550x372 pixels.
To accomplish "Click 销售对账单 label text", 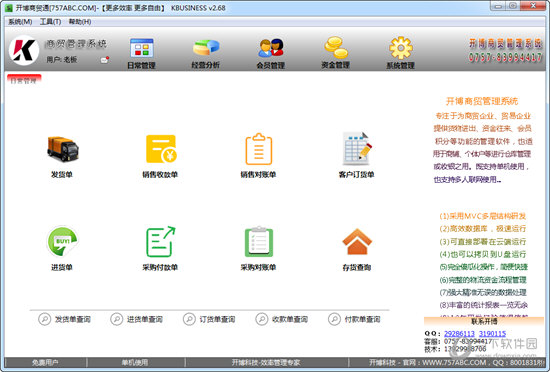I will tap(259, 175).
